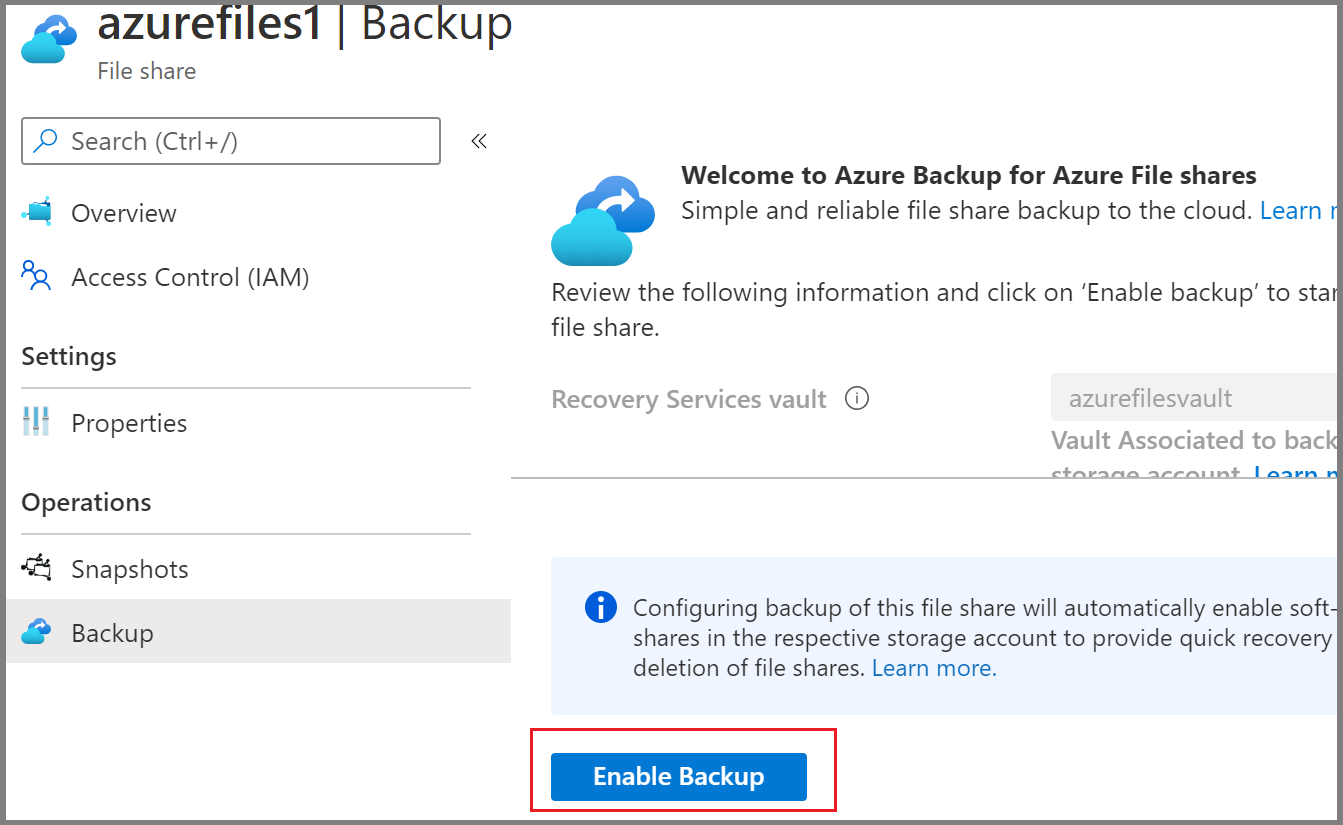The image size is (1343, 825).
Task: Click the search magnifier icon
Action: tap(43, 140)
